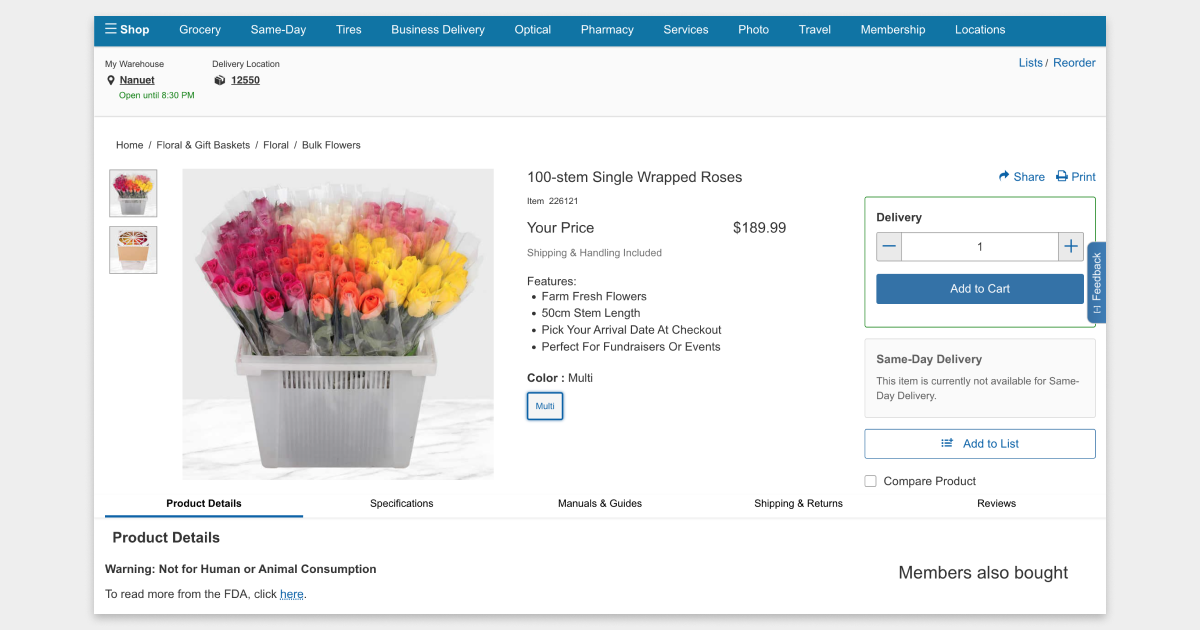Viewport: 1200px width, 630px height.
Task: Open the Pharmacy menu item
Action: [x=607, y=29]
